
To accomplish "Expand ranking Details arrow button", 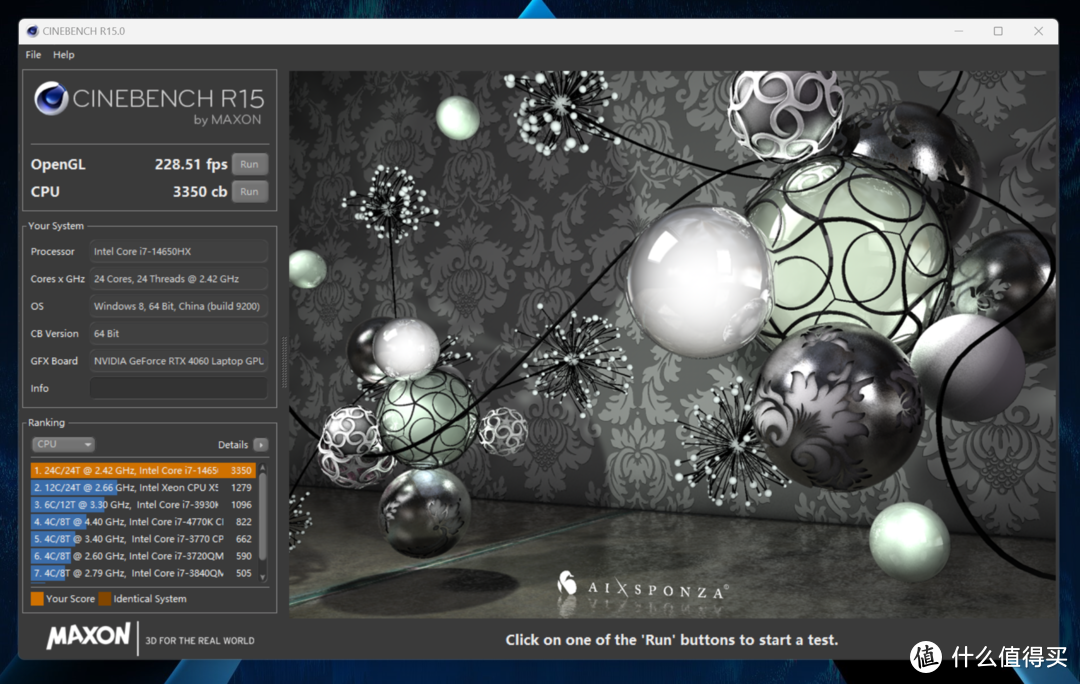I will tap(260, 445).
